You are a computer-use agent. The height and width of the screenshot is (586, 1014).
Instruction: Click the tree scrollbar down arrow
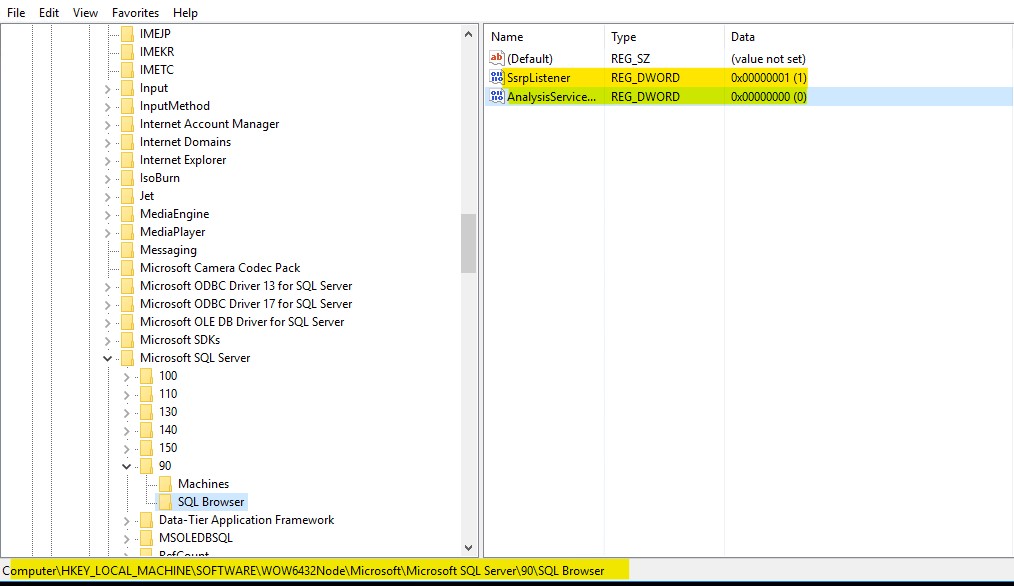tap(468, 548)
